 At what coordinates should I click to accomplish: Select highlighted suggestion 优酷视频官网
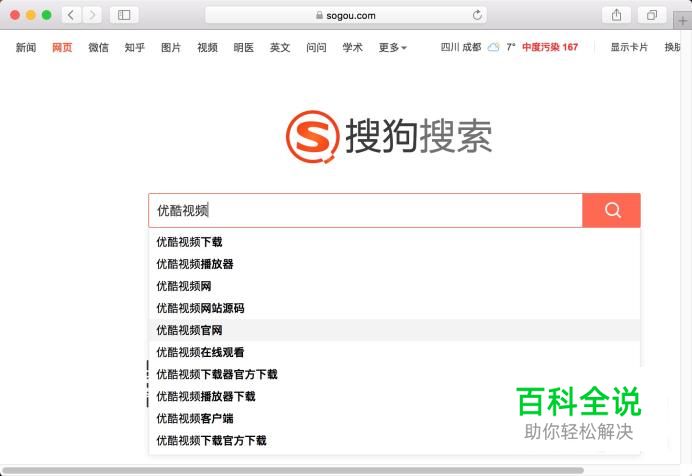click(395, 330)
